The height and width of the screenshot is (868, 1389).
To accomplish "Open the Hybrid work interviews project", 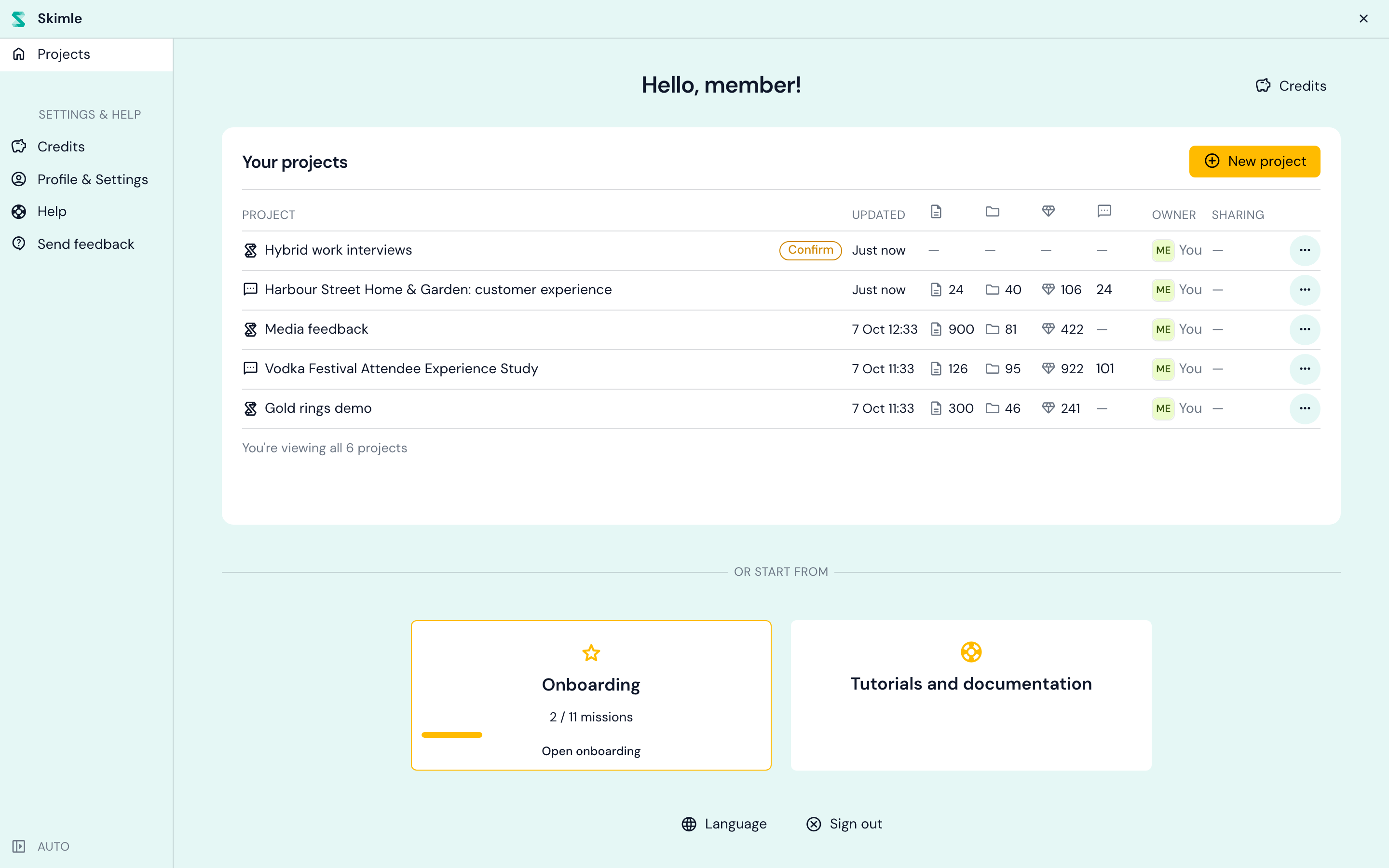I will click(338, 250).
